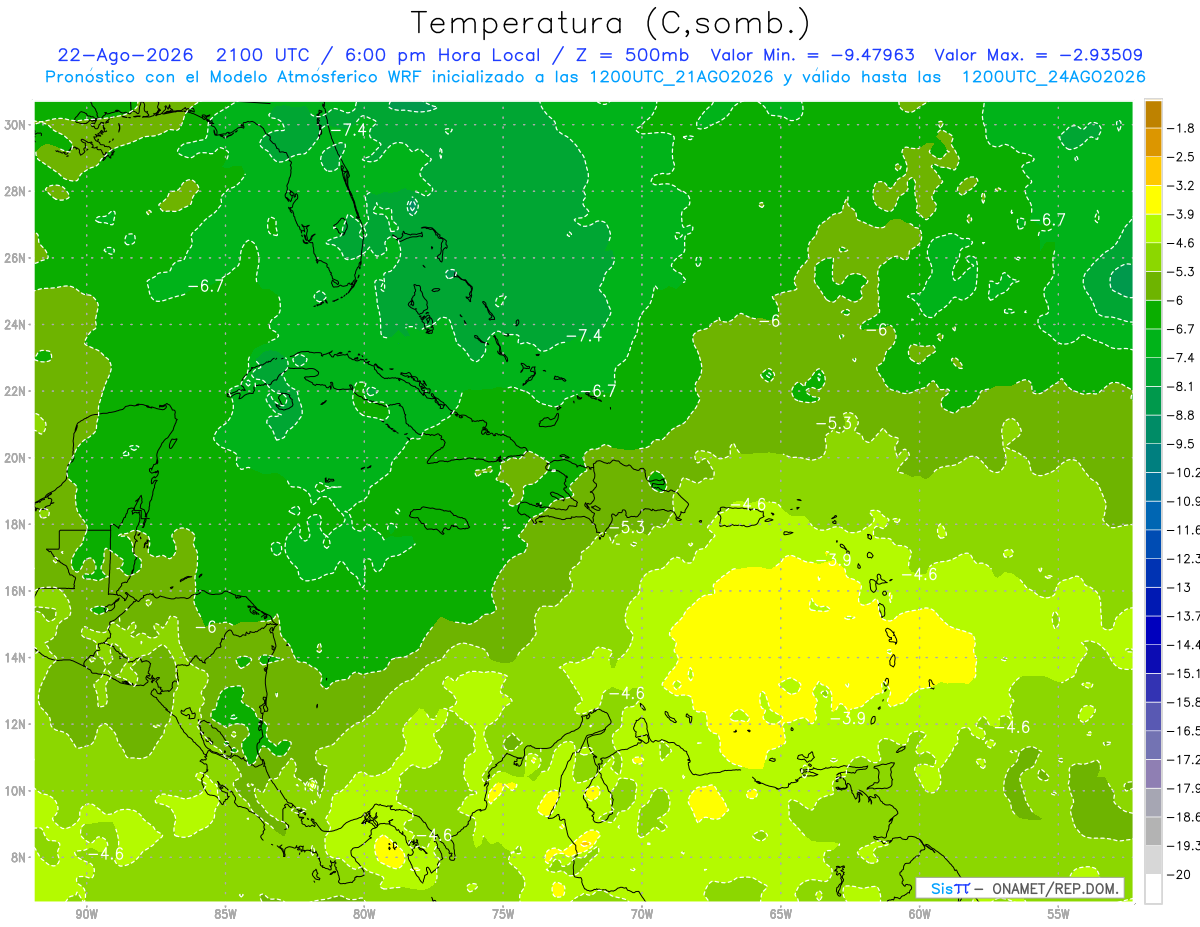This screenshot has height=927, width=1200.
Task: Click the '1200UTC_24AGO2026' valid-until timestamp
Action: 1054,77
